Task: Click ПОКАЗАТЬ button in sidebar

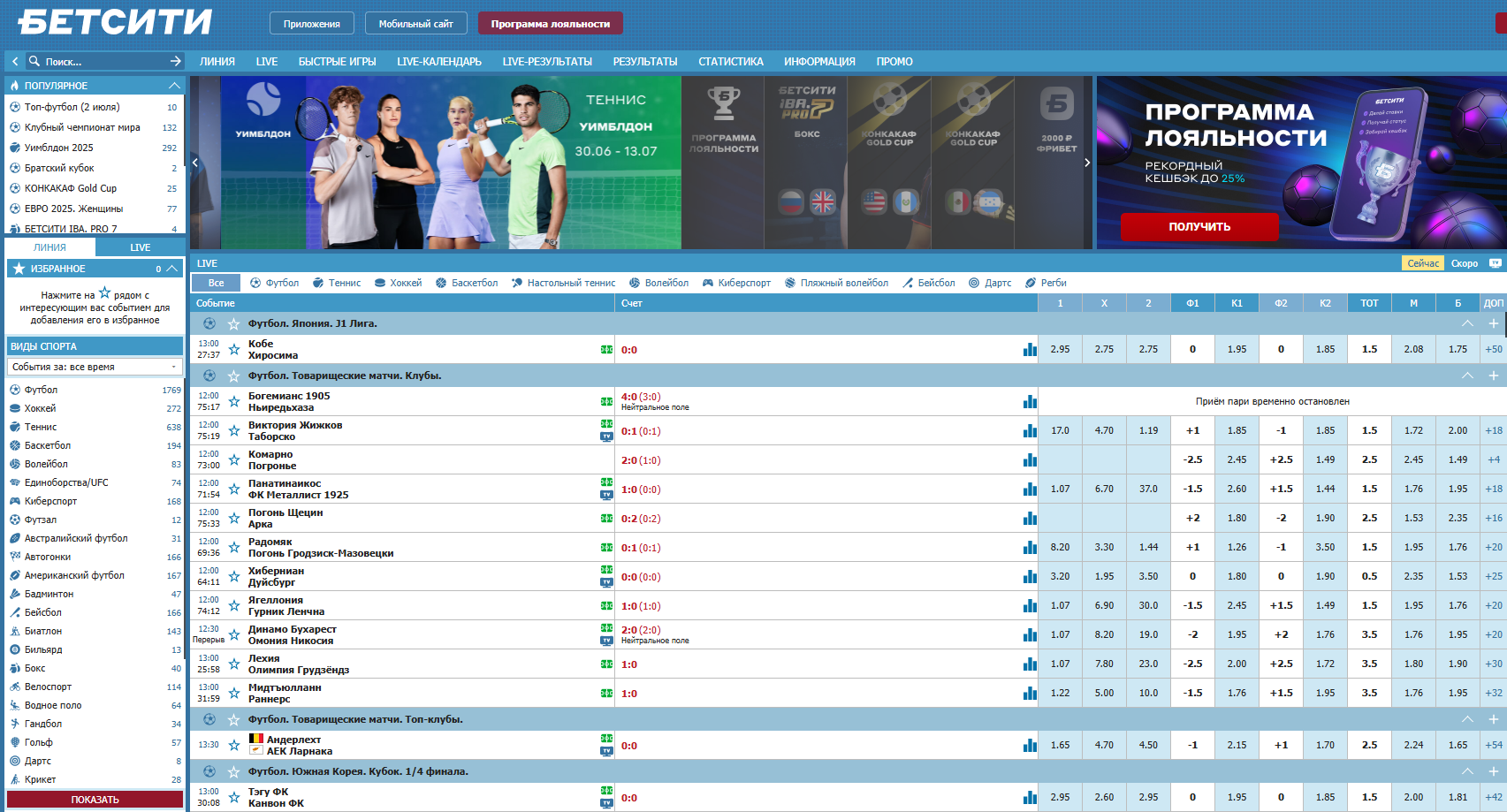Action: 95,800
